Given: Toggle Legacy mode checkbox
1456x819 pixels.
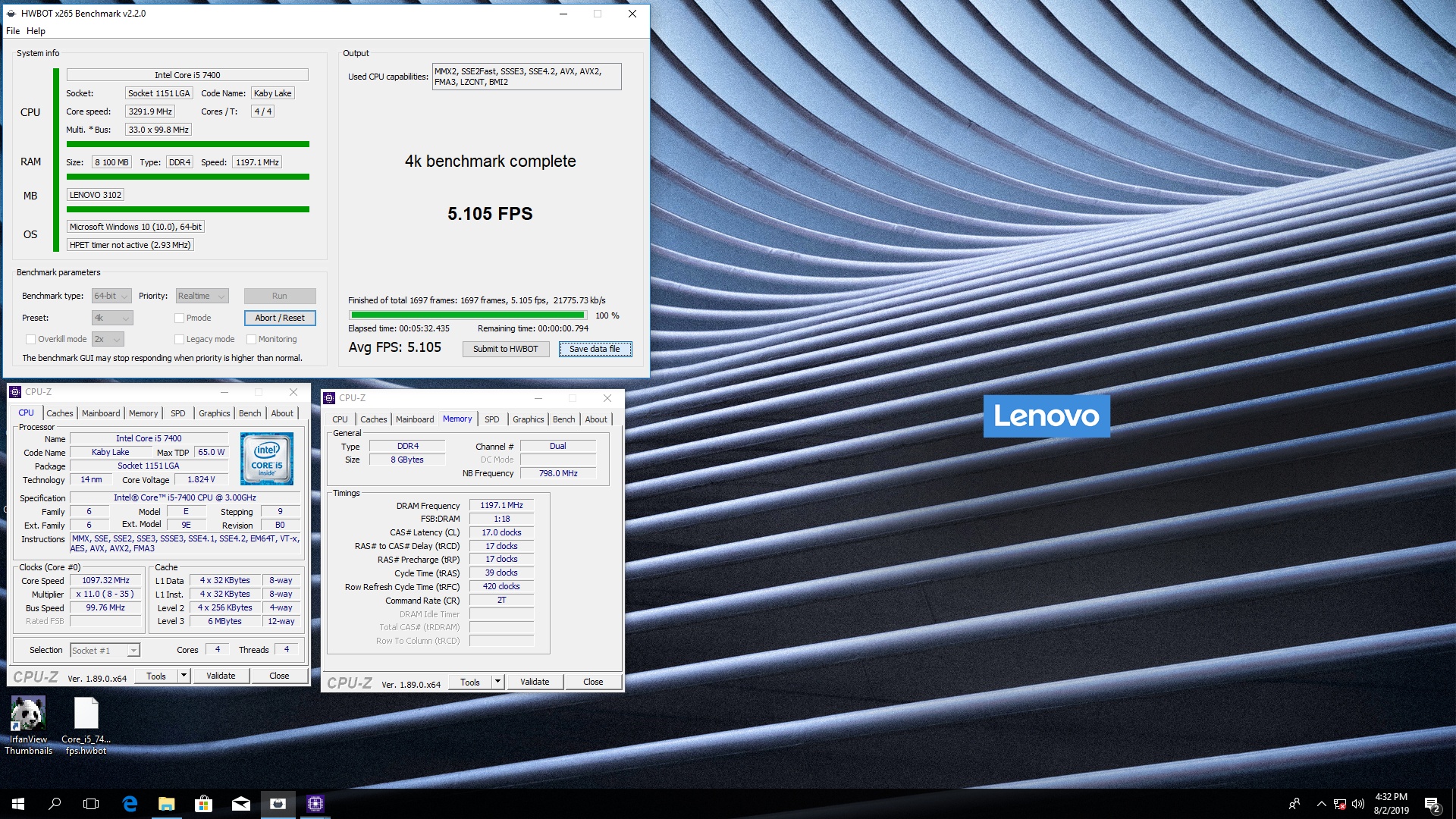Looking at the screenshot, I should coord(179,339).
